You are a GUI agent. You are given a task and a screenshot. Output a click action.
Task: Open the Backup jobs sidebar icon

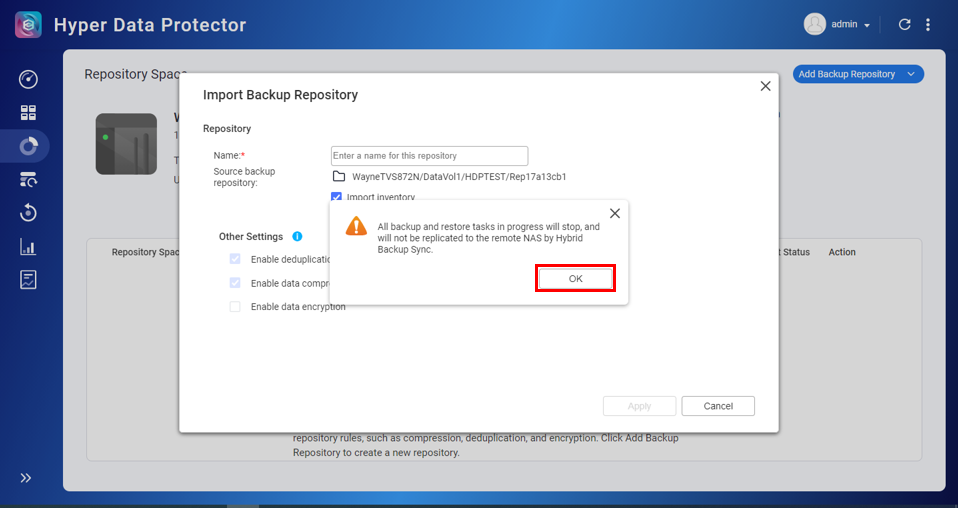point(28,180)
